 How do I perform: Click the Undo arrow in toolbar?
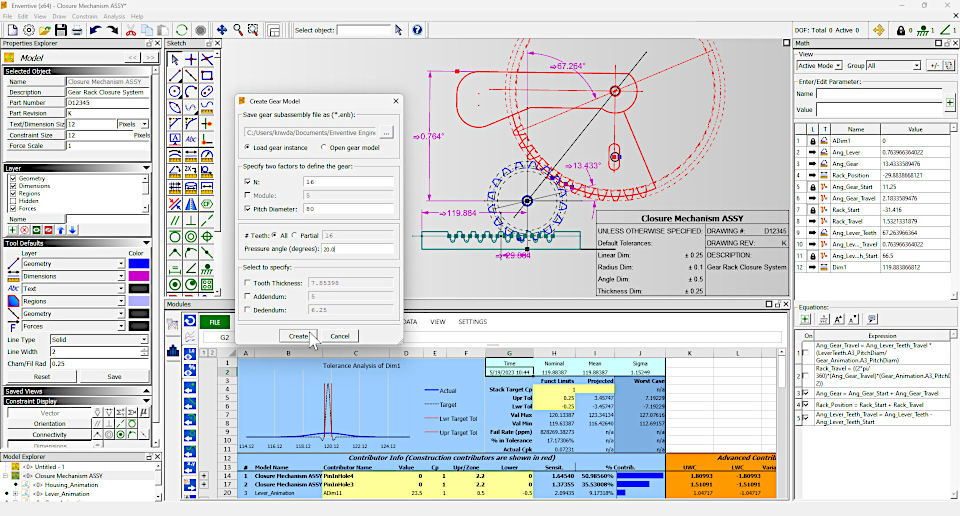pyautogui.click(x=95, y=30)
